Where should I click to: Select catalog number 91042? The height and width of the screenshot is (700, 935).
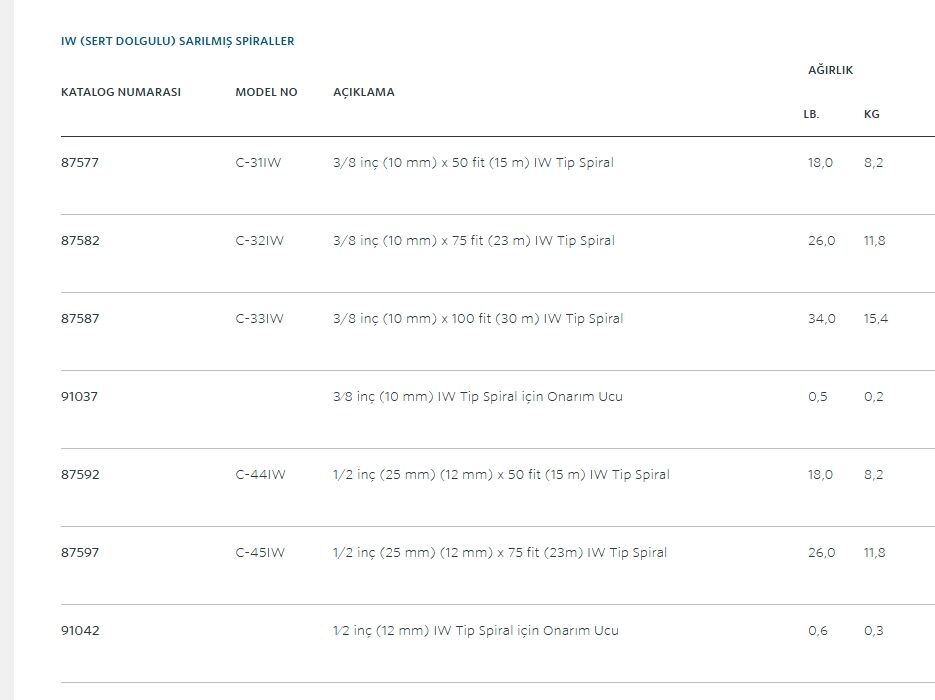(x=80, y=631)
